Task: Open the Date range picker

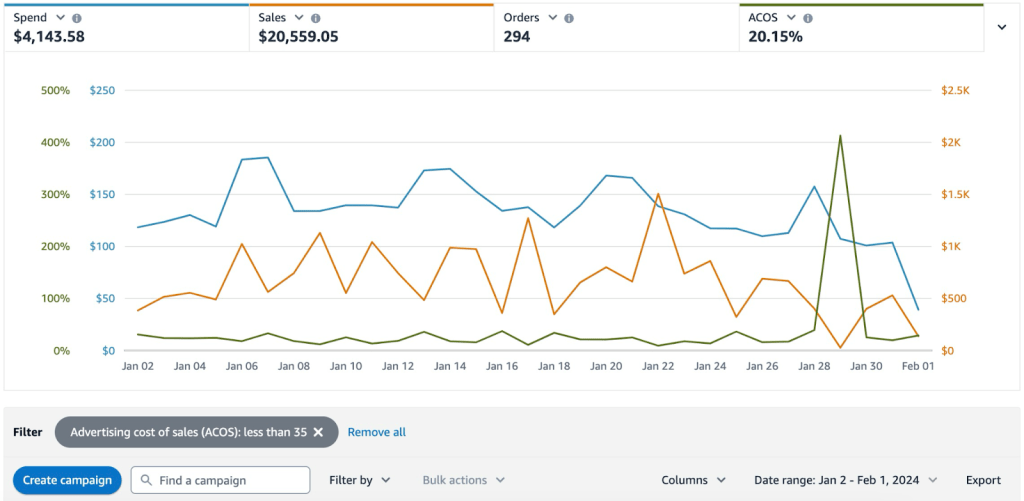Action: point(845,480)
